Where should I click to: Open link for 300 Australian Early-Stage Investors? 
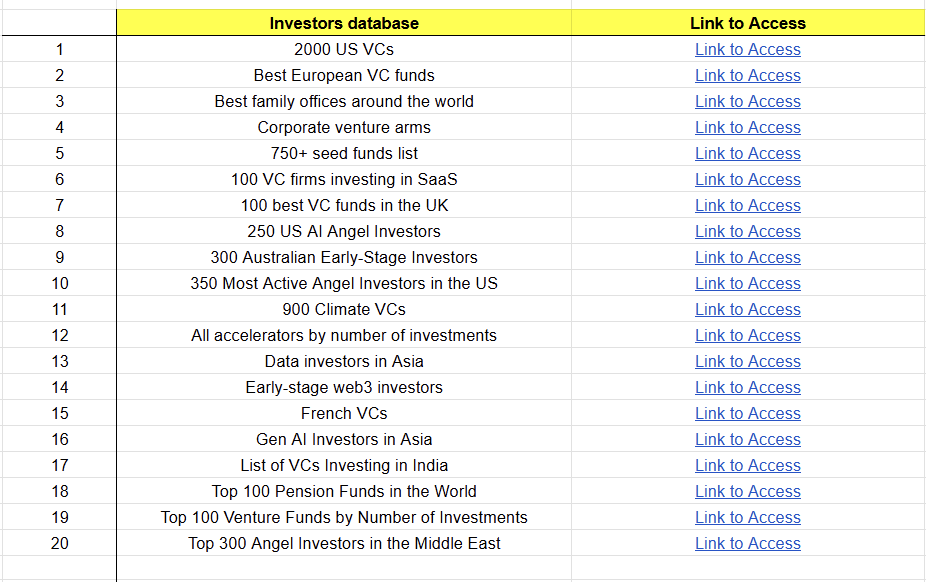(747, 257)
